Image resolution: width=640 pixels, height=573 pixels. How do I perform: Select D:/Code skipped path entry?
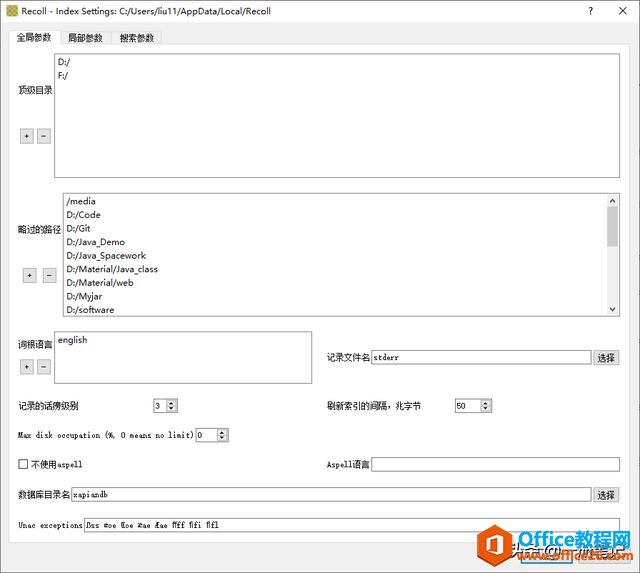coord(83,215)
